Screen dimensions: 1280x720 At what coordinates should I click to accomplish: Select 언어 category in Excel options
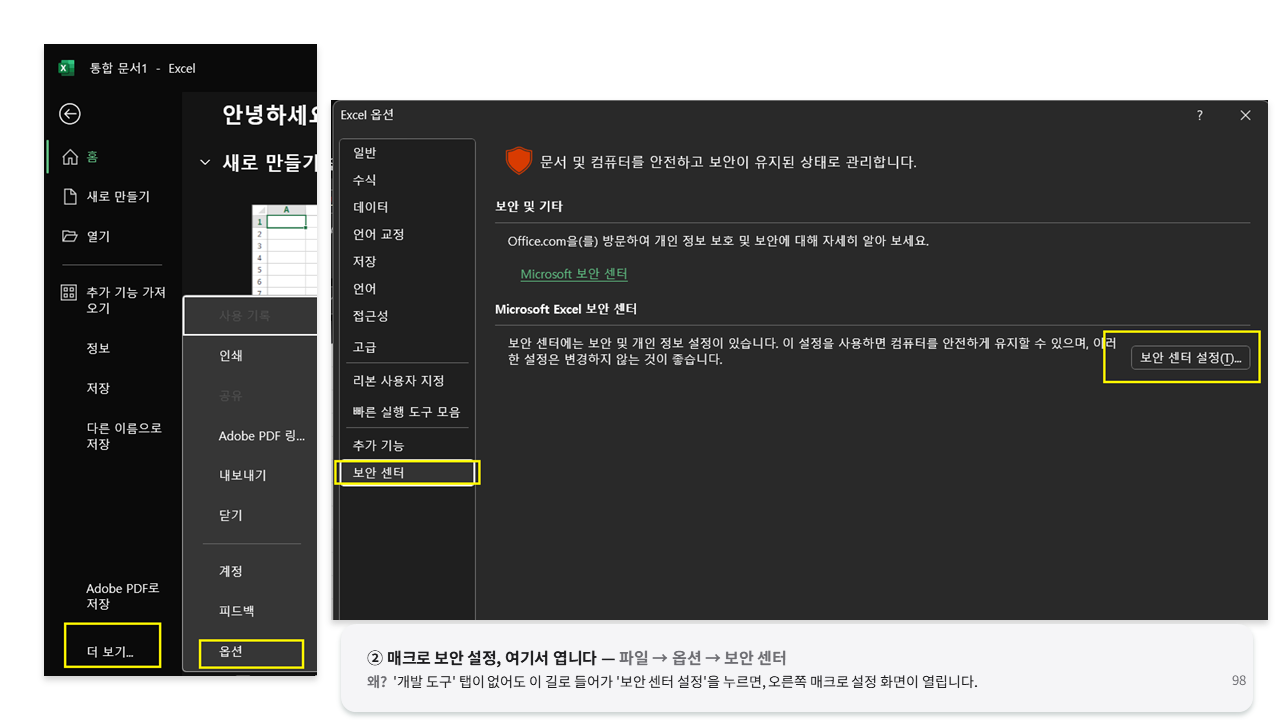407,289
